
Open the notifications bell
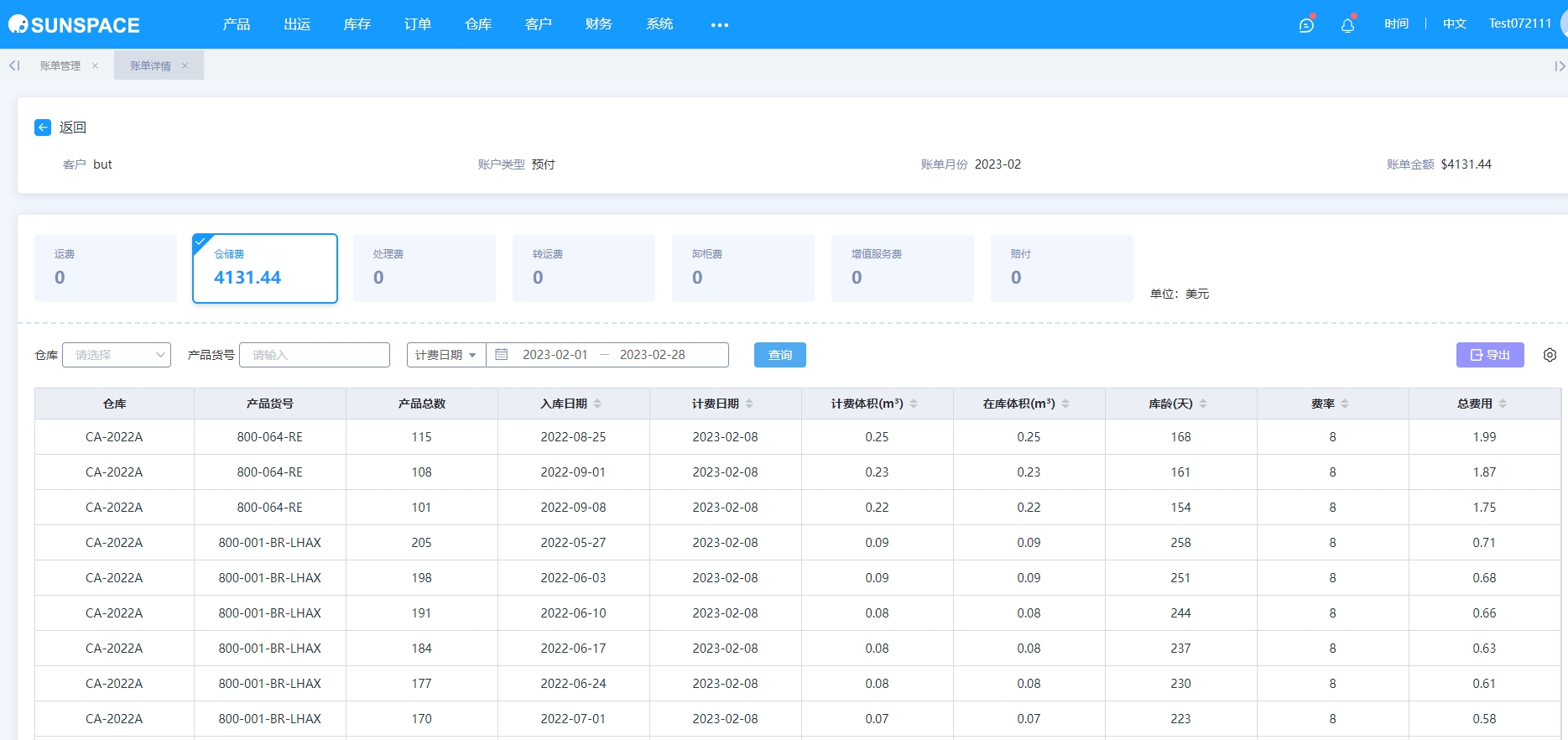(1347, 25)
